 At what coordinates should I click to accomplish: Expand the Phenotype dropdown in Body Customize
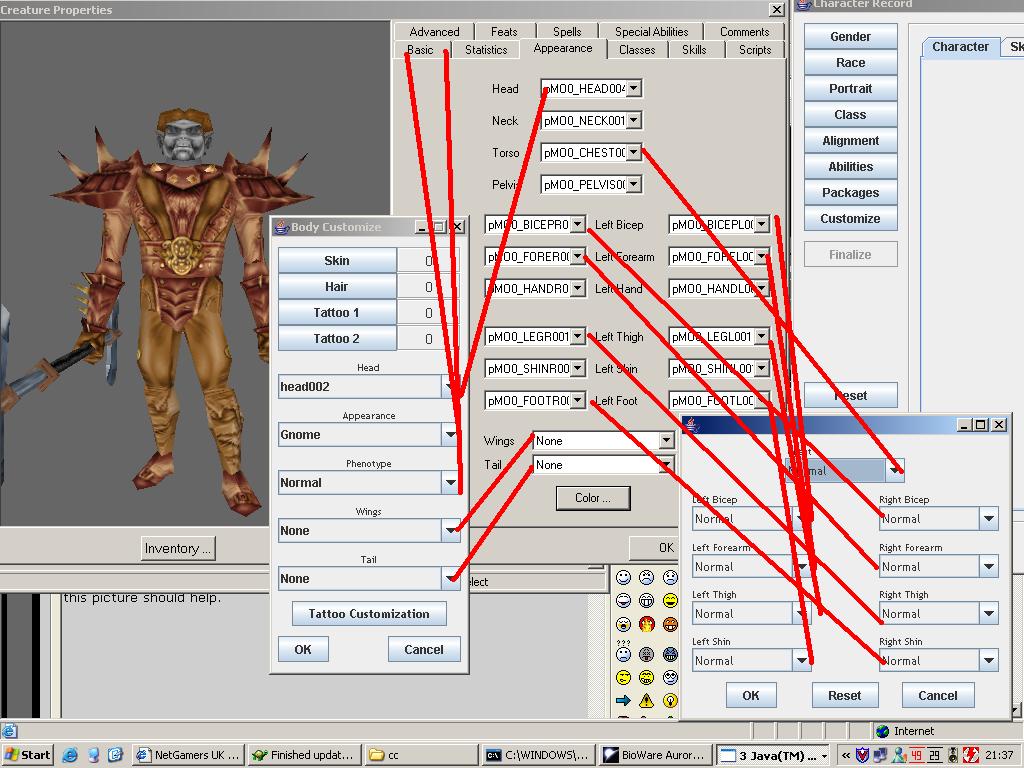click(x=450, y=483)
